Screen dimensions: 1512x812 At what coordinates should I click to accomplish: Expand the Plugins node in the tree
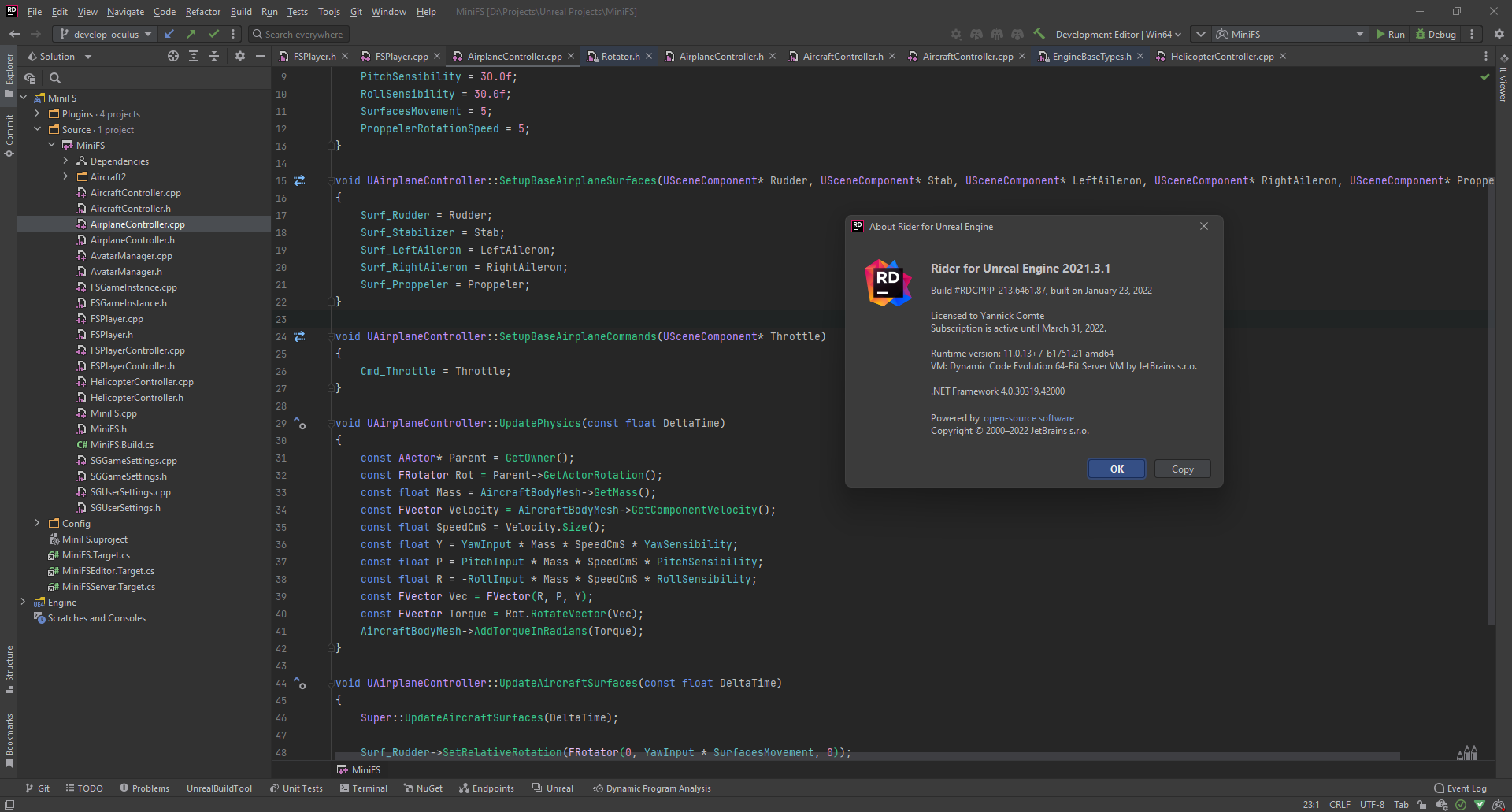coord(37,113)
